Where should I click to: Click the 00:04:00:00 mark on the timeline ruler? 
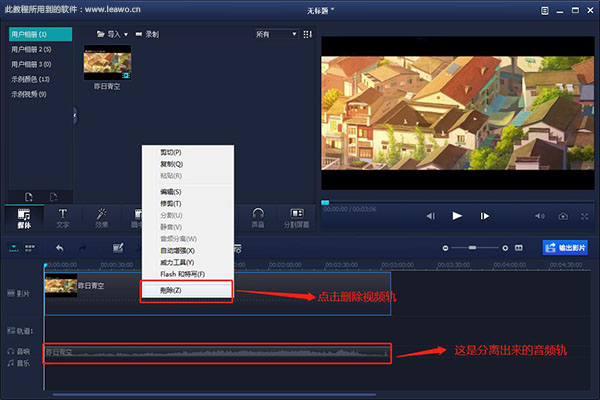[509, 265]
